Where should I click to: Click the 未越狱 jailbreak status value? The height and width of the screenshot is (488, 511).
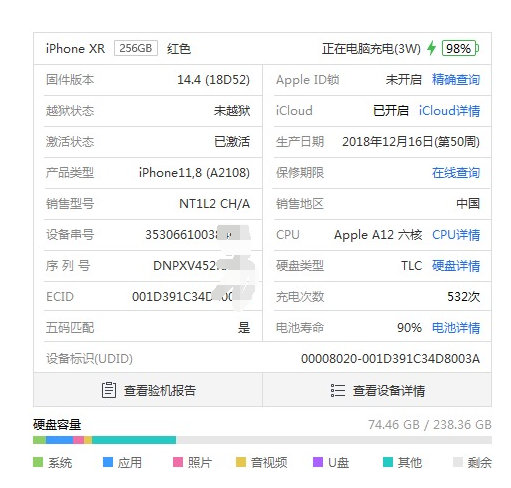pos(232,111)
